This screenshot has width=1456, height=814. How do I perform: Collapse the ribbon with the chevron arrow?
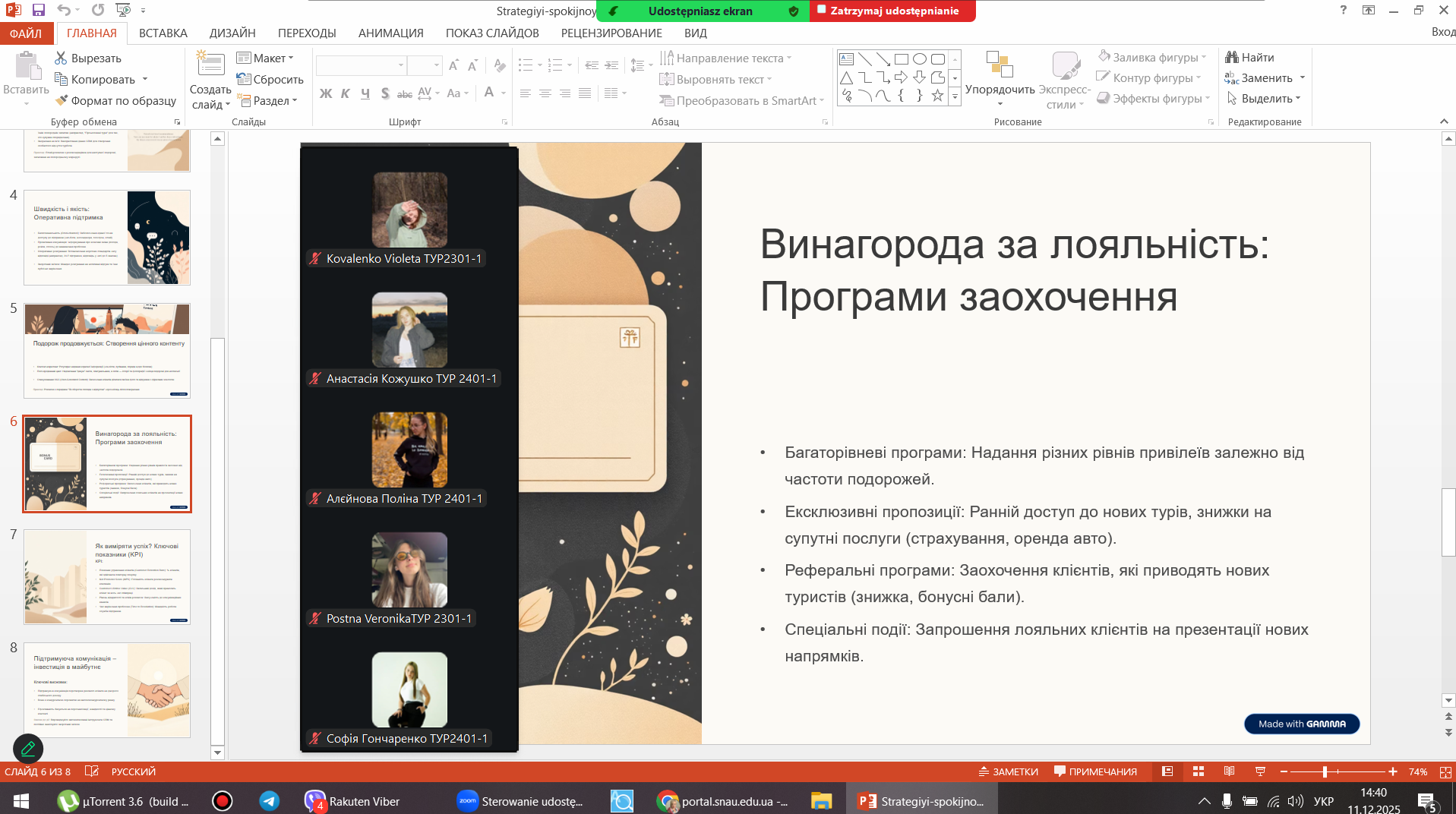pyautogui.click(x=1444, y=121)
